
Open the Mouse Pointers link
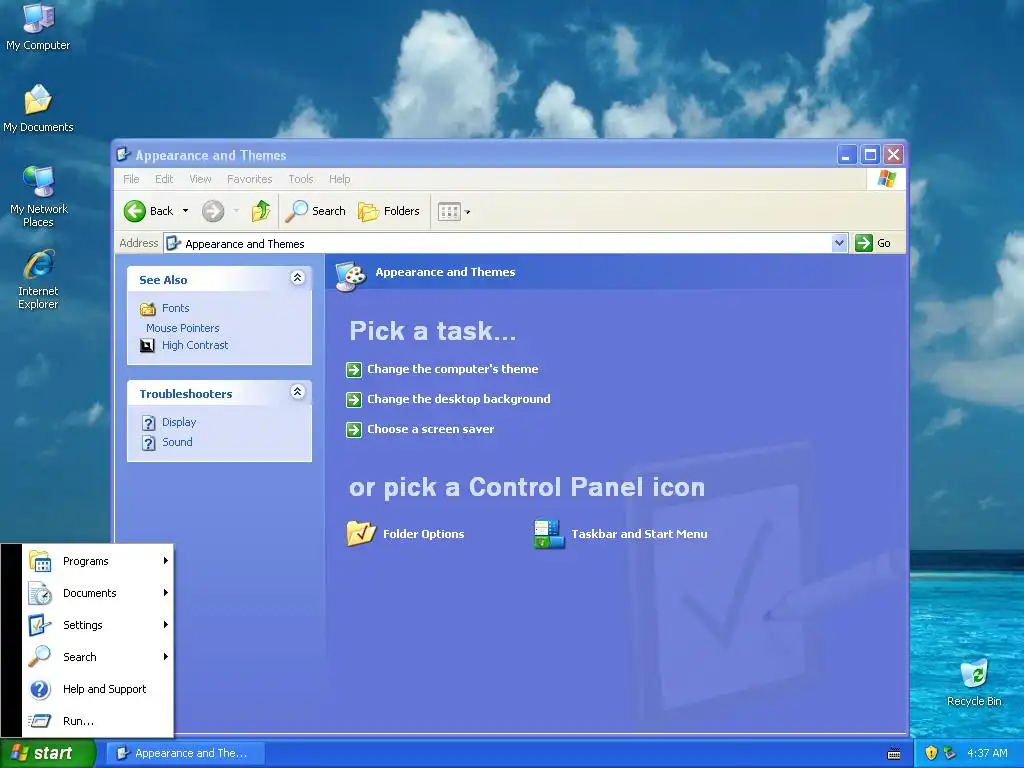183,328
